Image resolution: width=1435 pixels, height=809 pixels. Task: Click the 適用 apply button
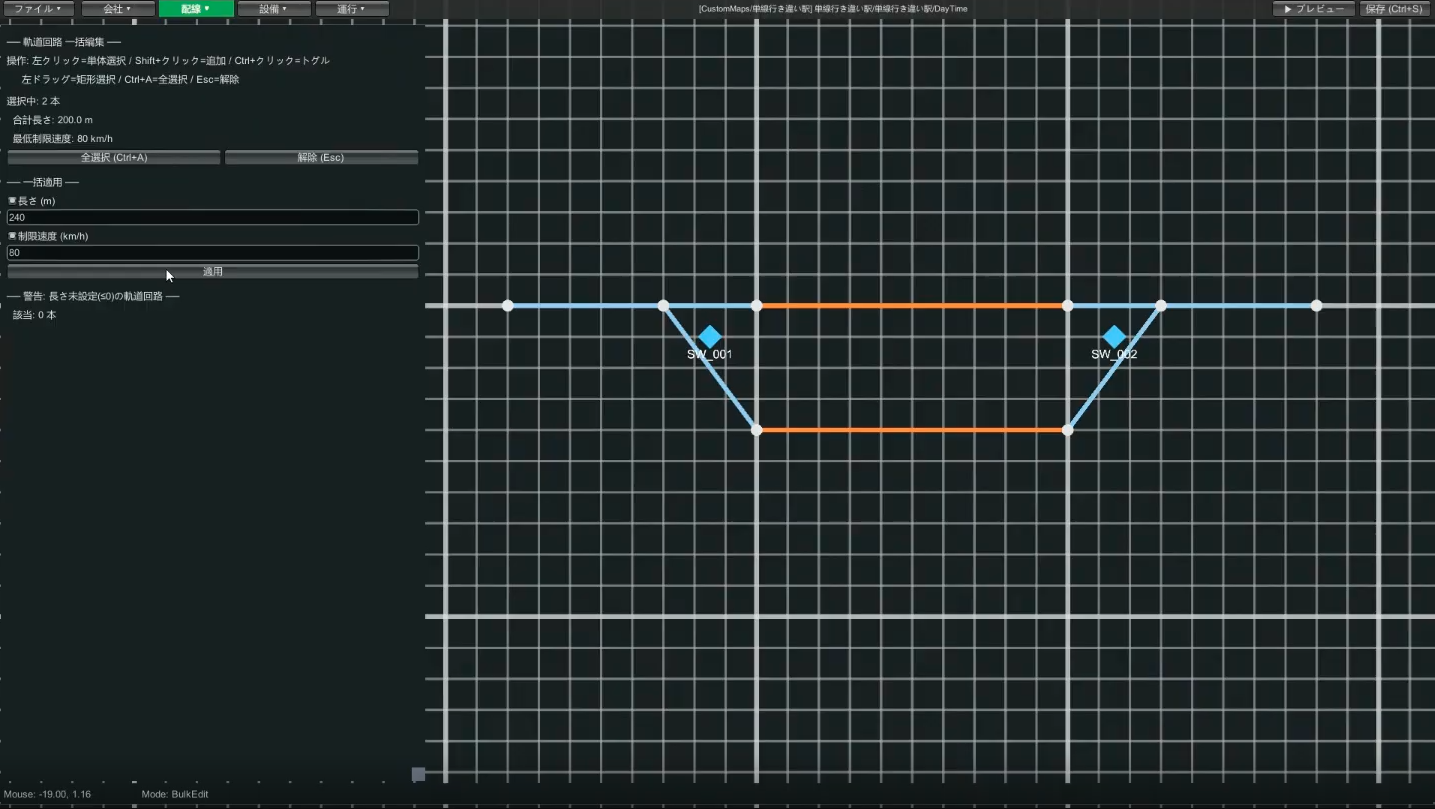pyautogui.click(x=213, y=271)
